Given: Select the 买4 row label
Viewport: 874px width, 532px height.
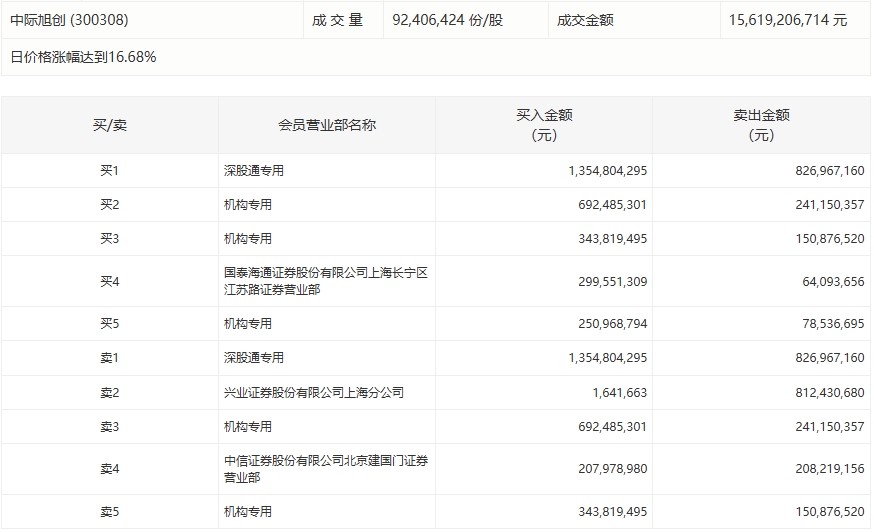Looking at the screenshot, I should click(110, 281).
